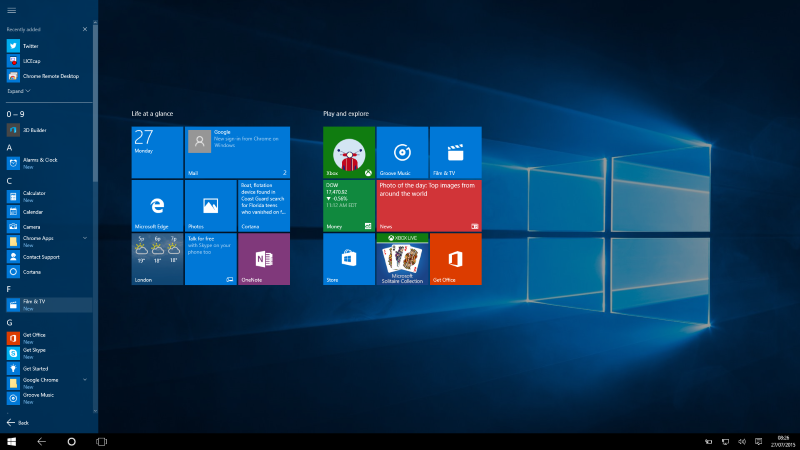This screenshot has height=450, width=800.
Task: Click the taskbar back arrow button
Action: pyautogui.click(x=41, y=442)
